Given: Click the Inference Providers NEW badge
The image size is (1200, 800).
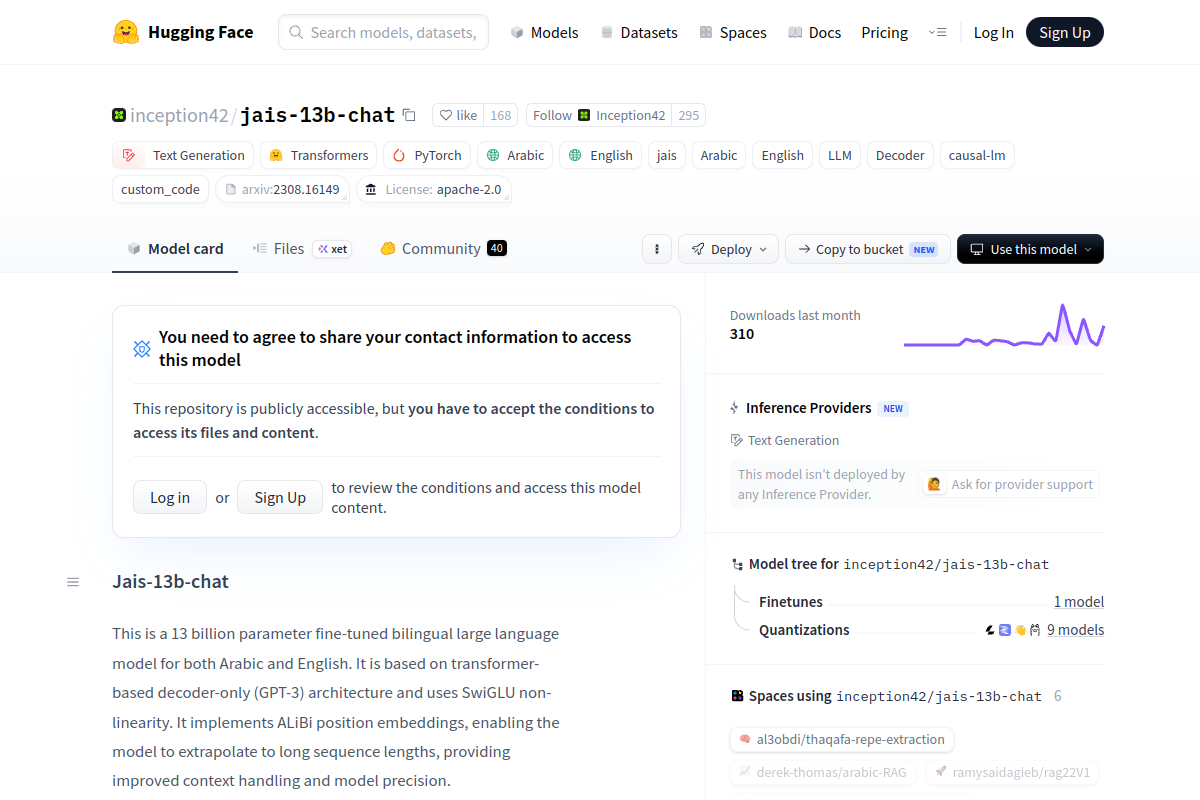Looking at the screenshot, I should (893, 408).
